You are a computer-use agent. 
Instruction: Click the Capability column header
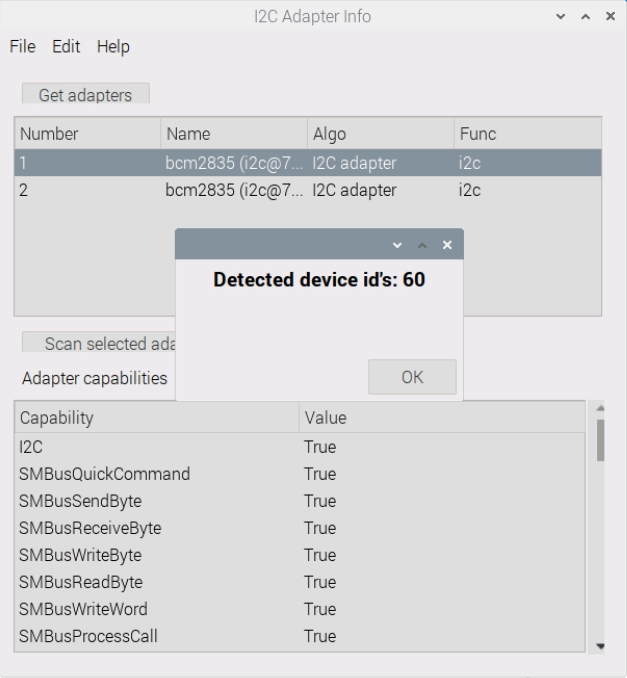156,418
